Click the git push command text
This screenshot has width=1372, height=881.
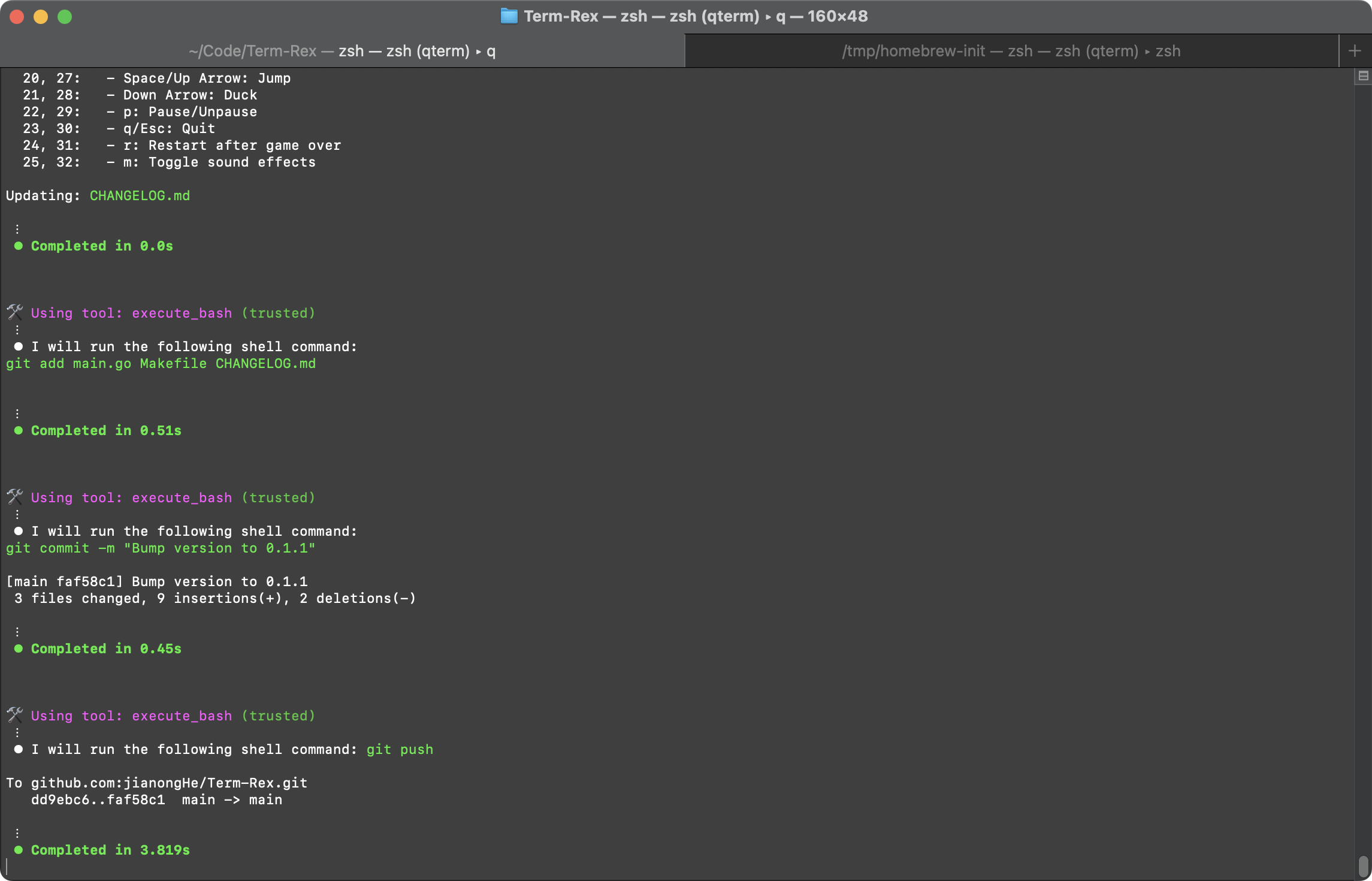click(400, 750)
